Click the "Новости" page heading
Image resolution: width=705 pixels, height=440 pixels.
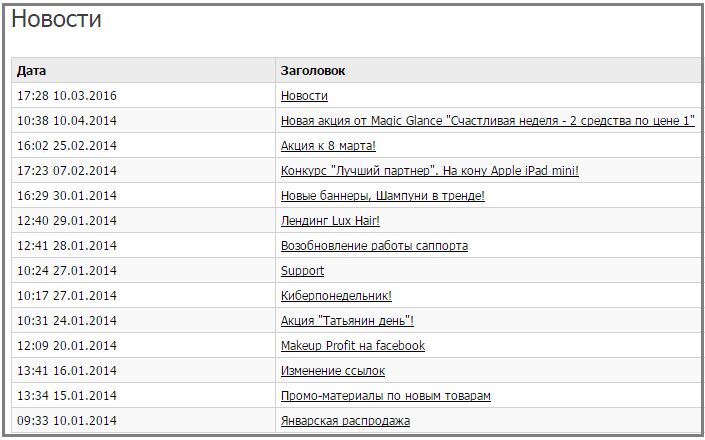pos(56,19)
